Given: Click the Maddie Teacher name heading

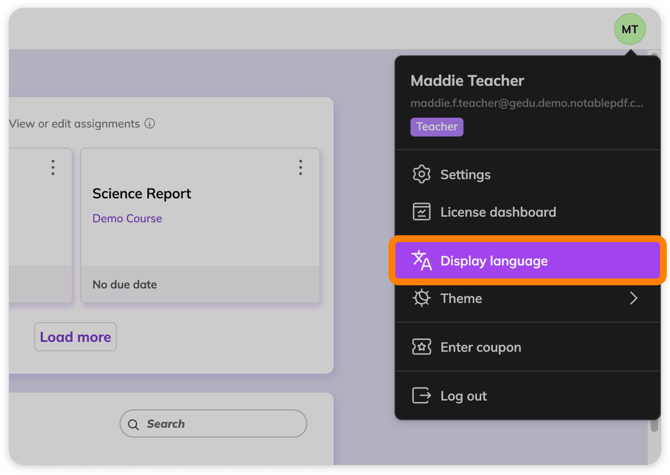Looking at the screenshot, I should 467,80.
